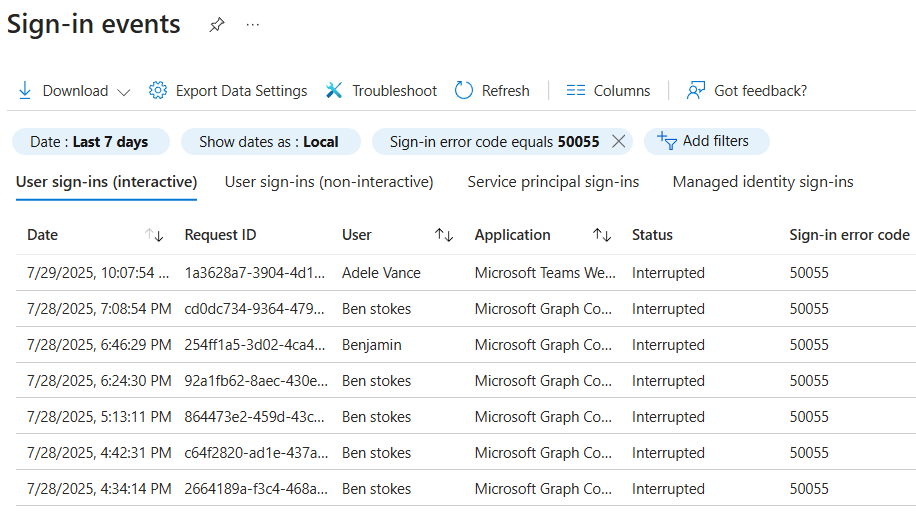916x516 pixels.
Task: Click Microsoft Teams We... application cell
Action: point(545,273)
